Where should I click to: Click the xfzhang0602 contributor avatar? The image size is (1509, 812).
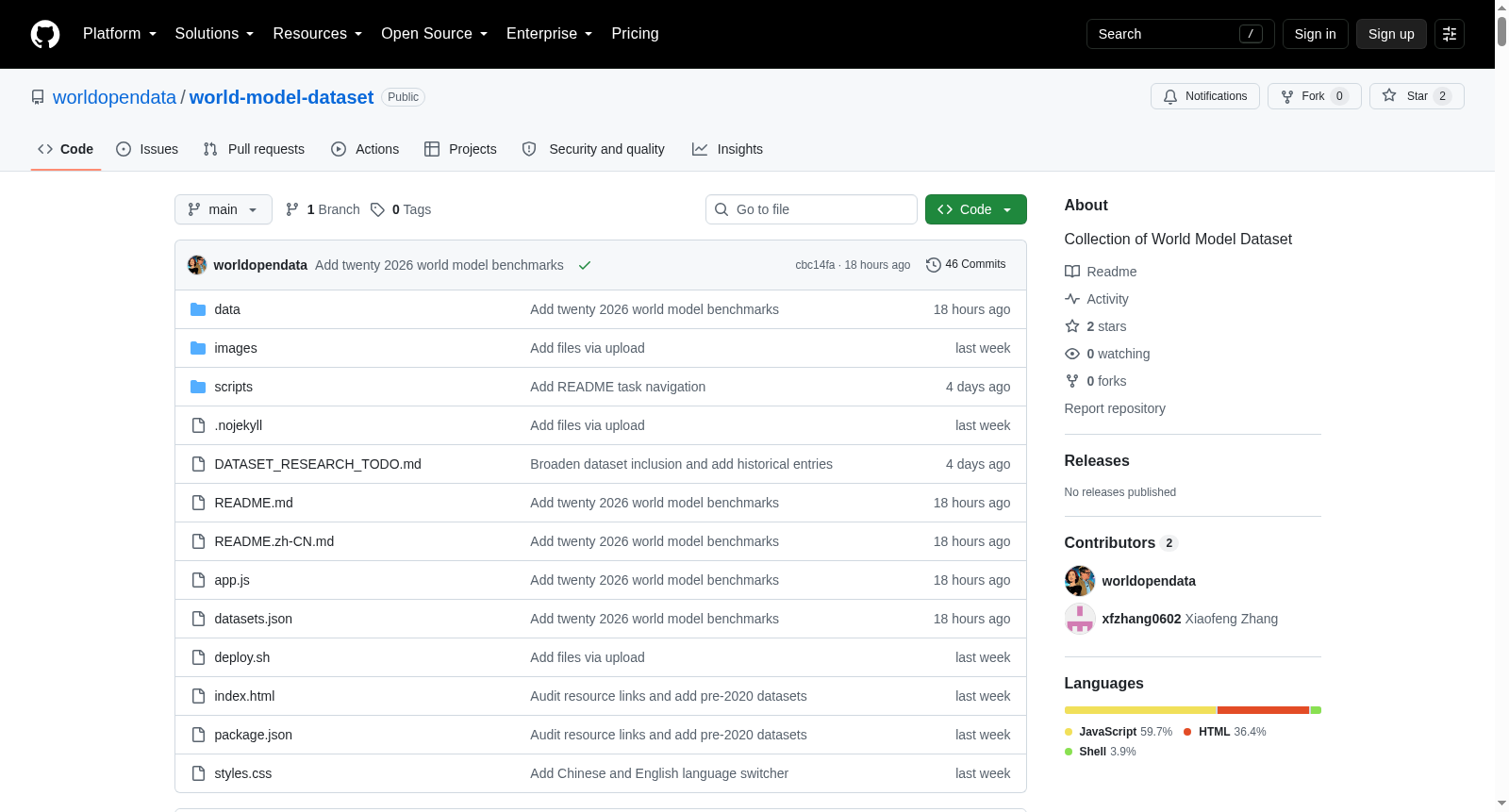click(x=1080, y=619)
